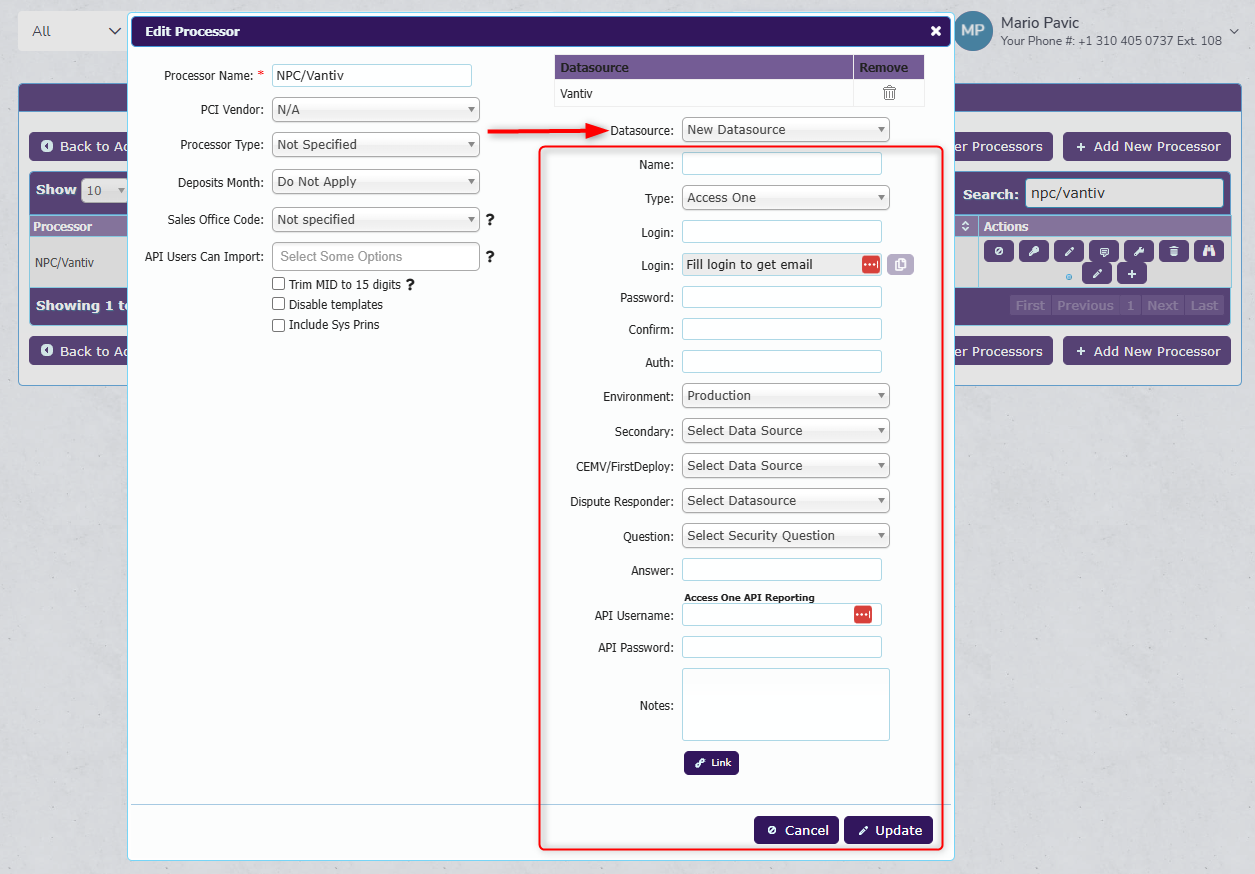This screenshot has width=1255, height=874.
Task: Click the MP user avatar
Action: point(973,31)
